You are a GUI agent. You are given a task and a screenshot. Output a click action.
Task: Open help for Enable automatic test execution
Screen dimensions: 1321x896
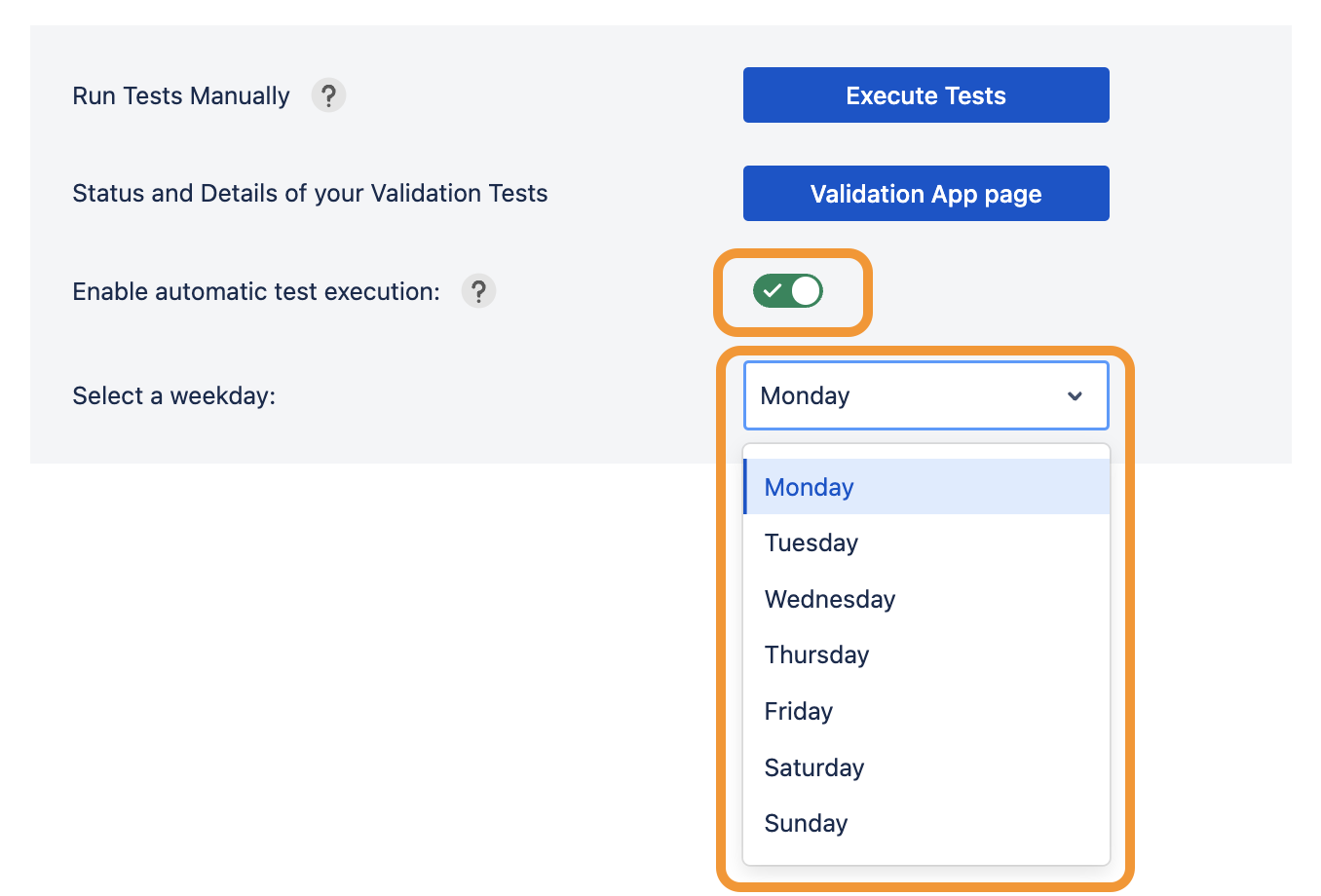[x=478, y=290]
